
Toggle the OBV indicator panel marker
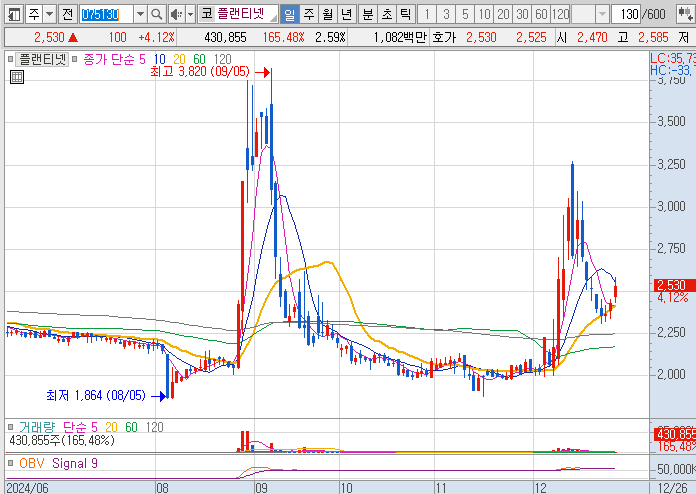(10, 464)
